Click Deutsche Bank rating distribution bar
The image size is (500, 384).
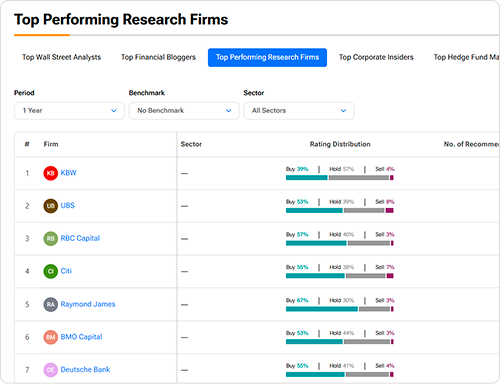pyautogui.click(x=340, y=374)
